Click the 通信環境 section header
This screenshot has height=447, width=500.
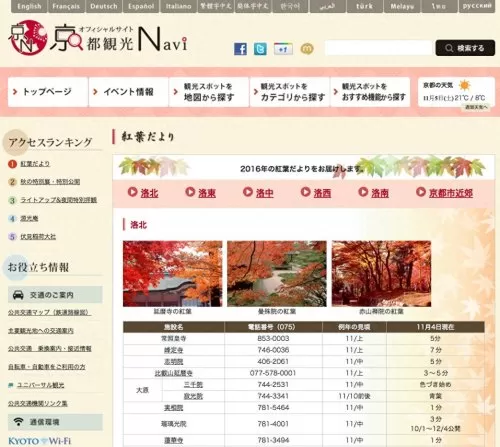click(55, 422)
